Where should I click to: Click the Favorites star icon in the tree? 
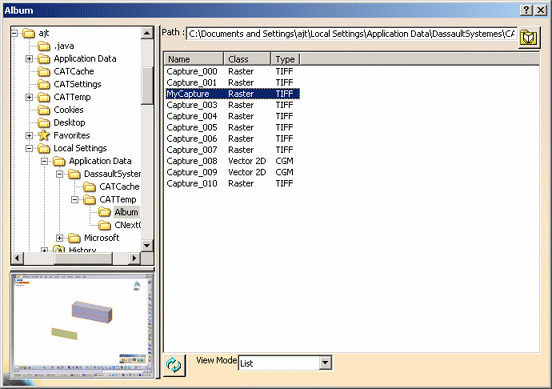pyautogui.click(x=44, y=135)
